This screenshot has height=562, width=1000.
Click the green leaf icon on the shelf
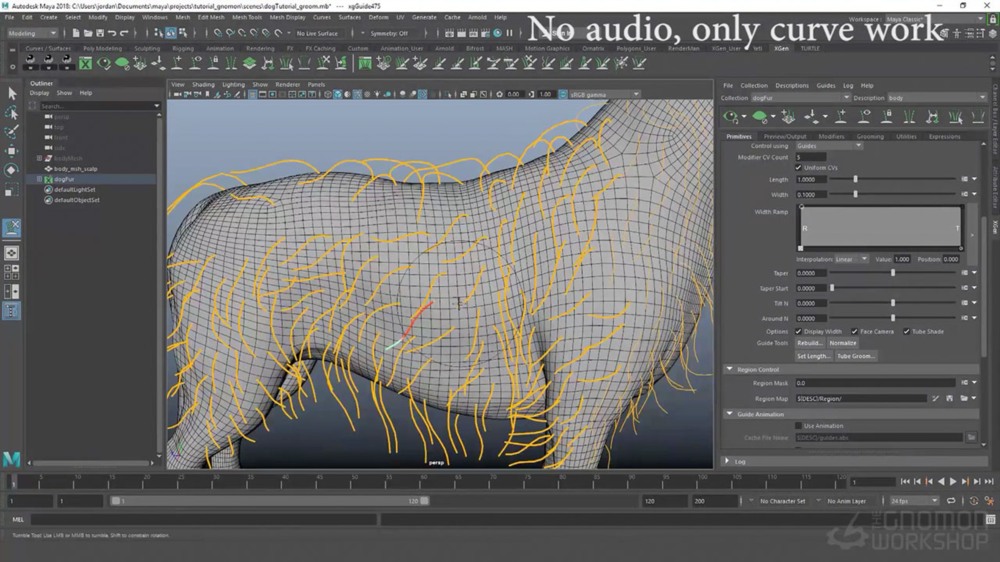click(x=122, y=63)
